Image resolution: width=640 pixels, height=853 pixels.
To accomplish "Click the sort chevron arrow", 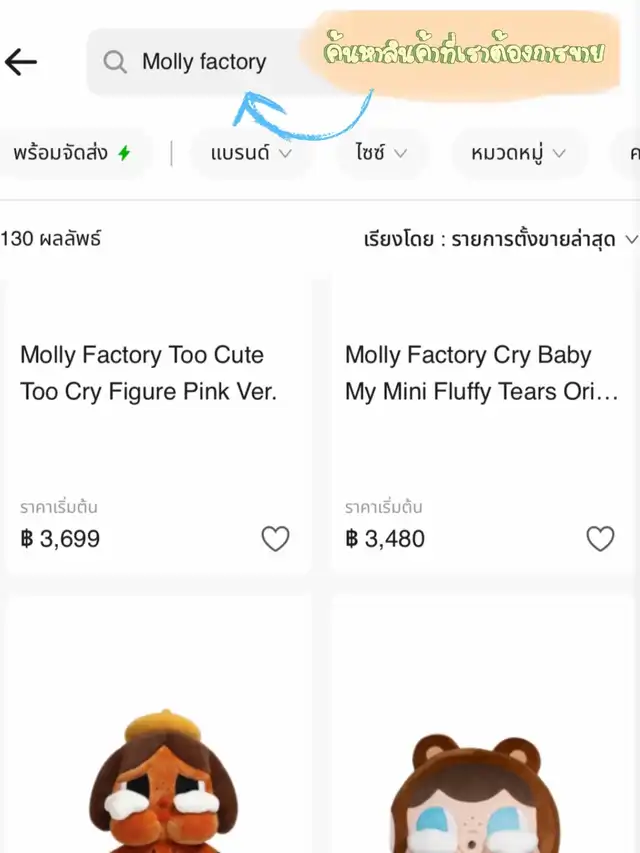I will coord(630,239).
